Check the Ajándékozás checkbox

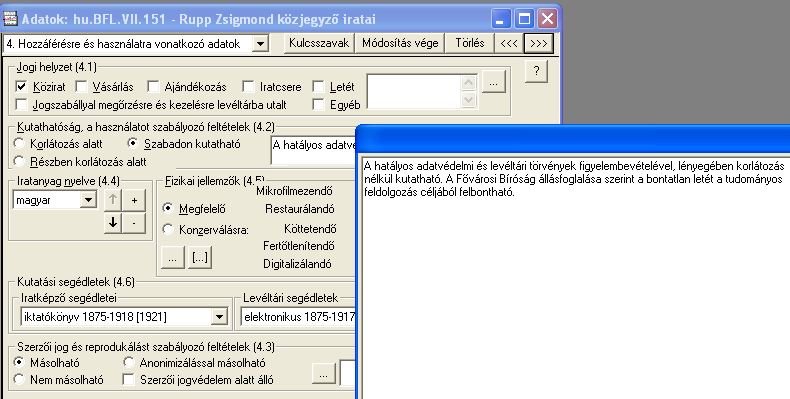[x=153, y=87]
